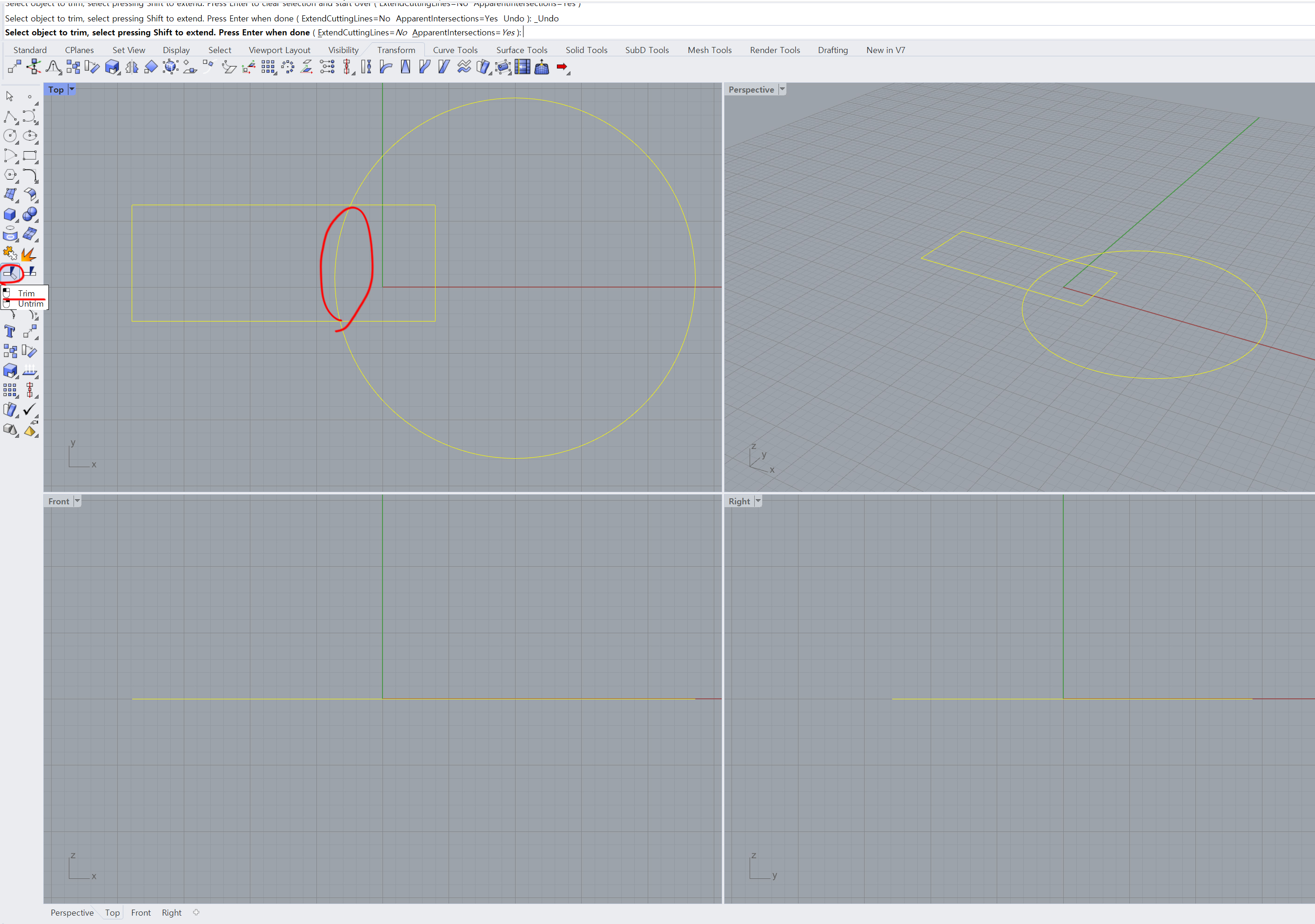Viewport: 1315px width, 924px height.
Task: Switch to Perspective tab at bottom
Action: pos(72,912)
